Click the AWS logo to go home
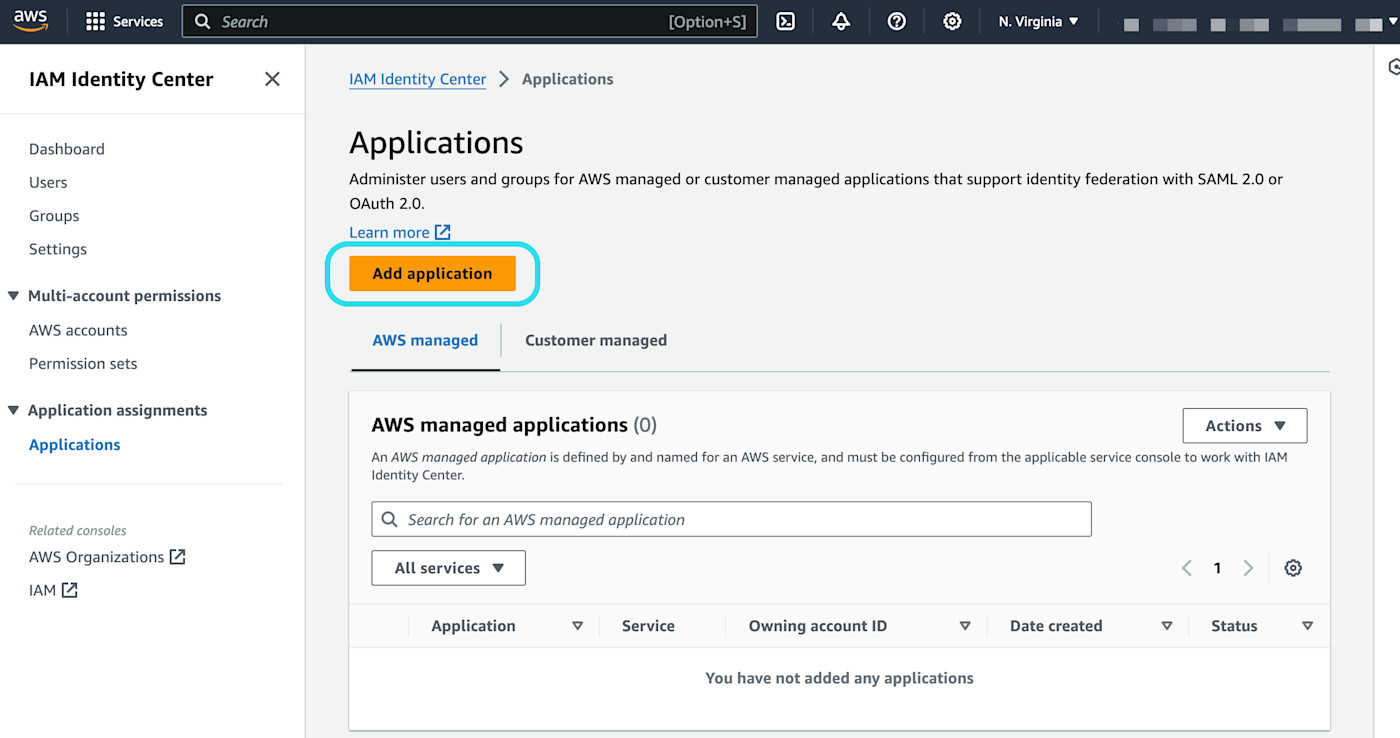This screenshot has height=738, width=1400. [x=30, y=20]
